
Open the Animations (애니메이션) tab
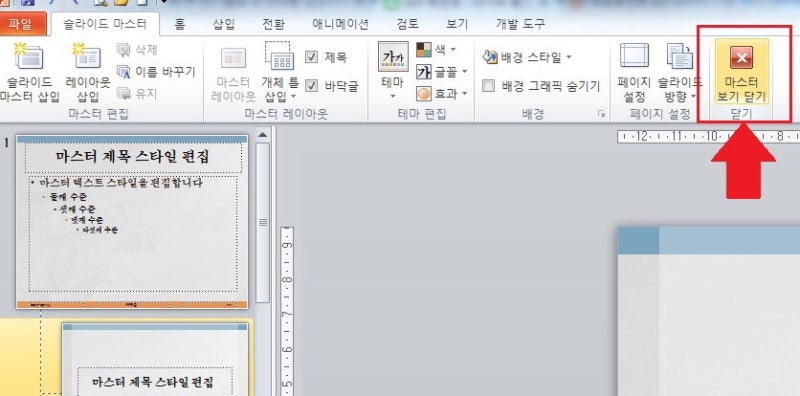coord(340,23)
